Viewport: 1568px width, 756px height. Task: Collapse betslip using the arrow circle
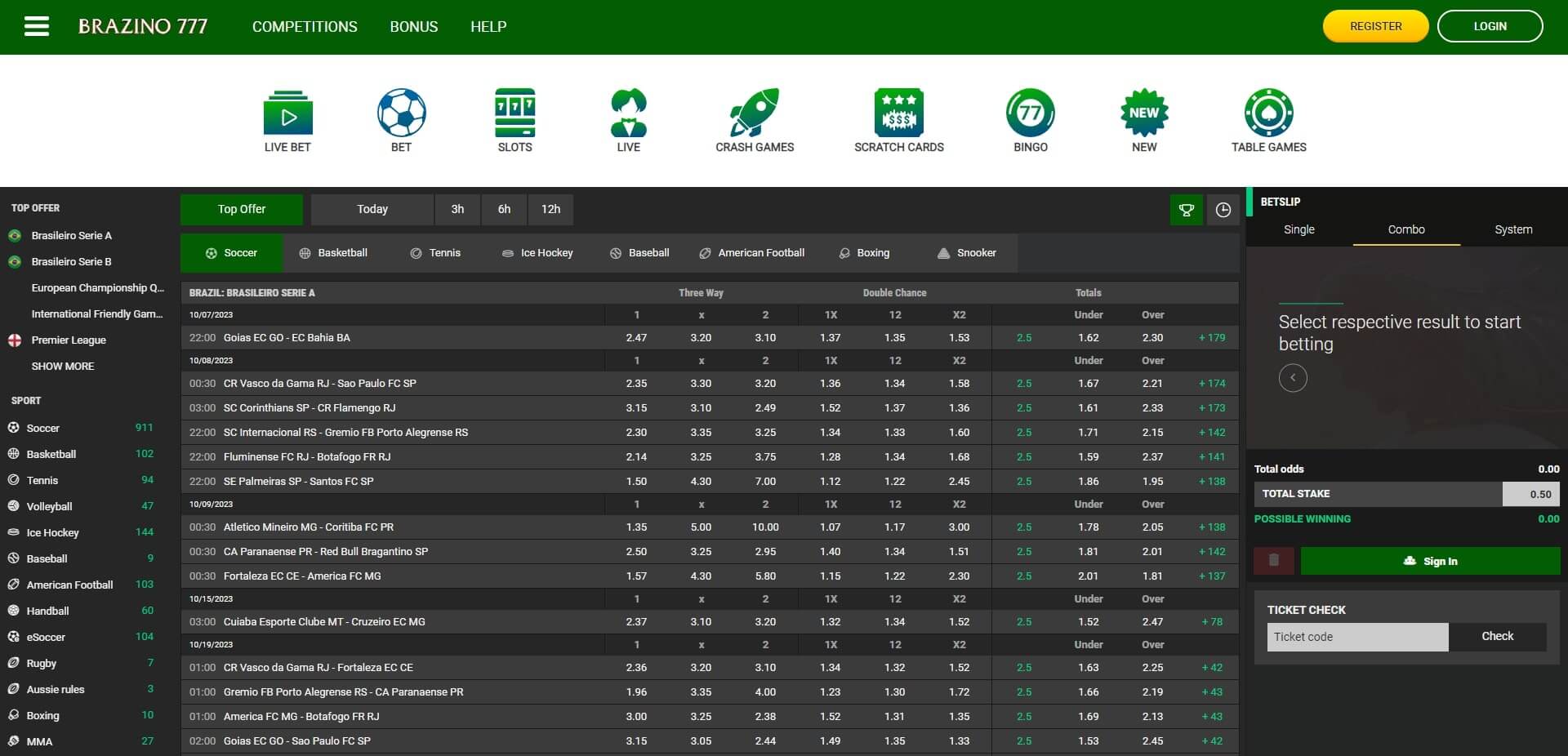coord(1292,378)
